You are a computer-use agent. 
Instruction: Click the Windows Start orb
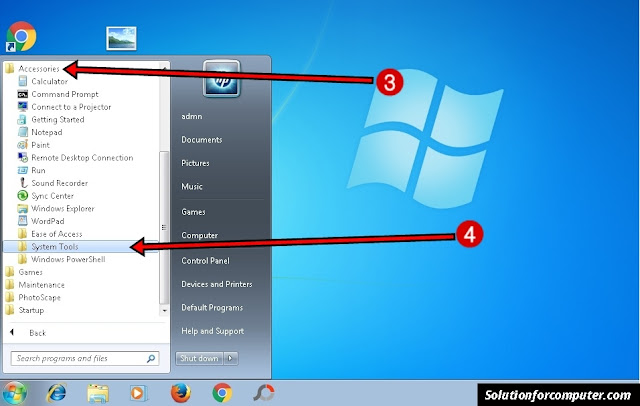[15, 393]
